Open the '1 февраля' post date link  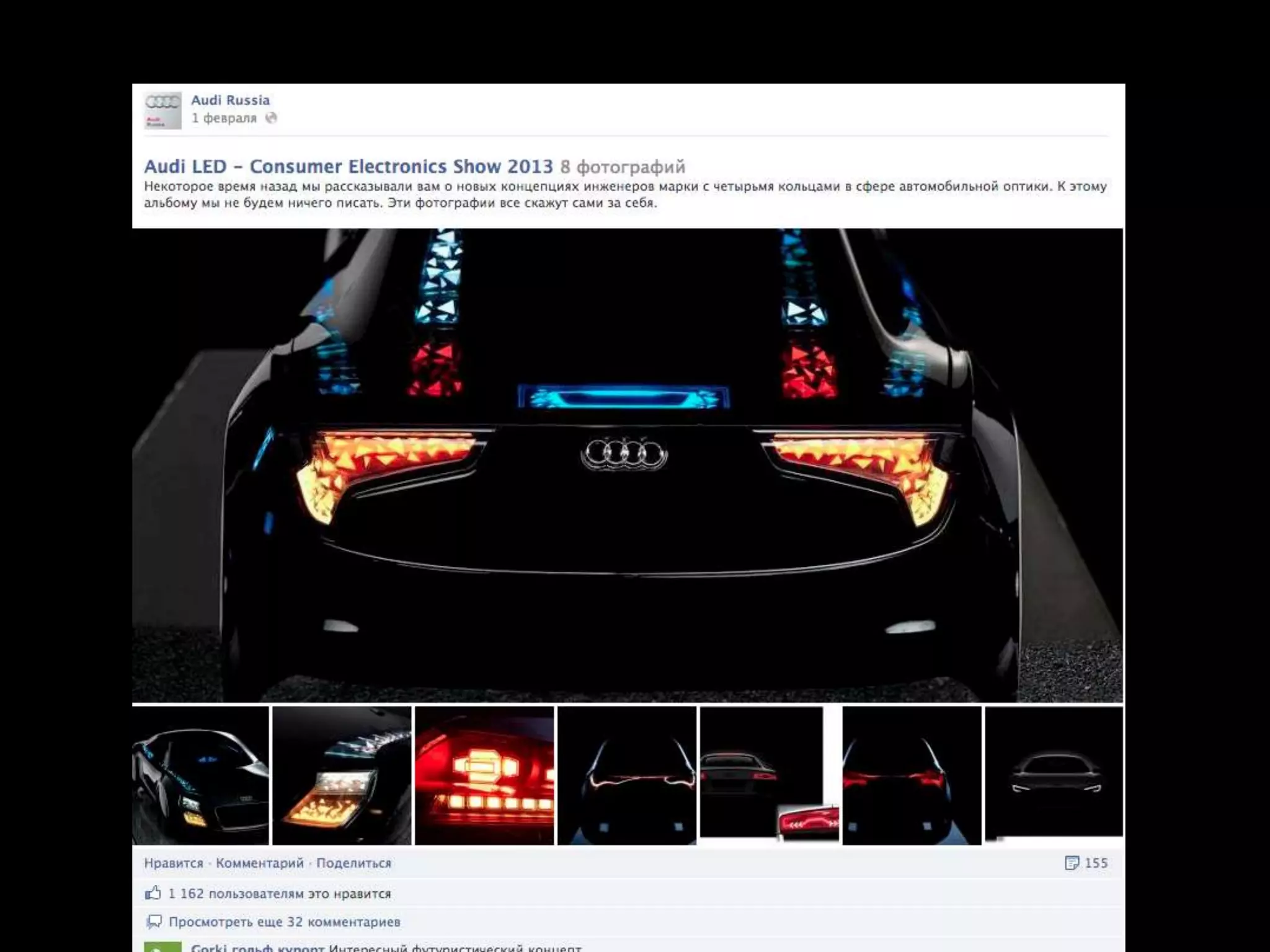click(x=223, y=118)
